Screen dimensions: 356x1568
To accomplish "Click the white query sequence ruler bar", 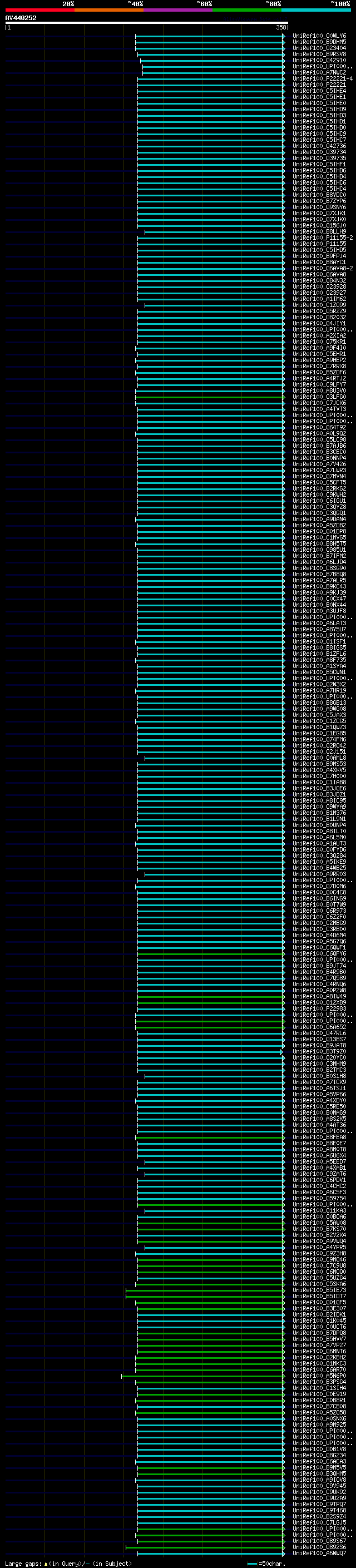I will click(147, 23).
